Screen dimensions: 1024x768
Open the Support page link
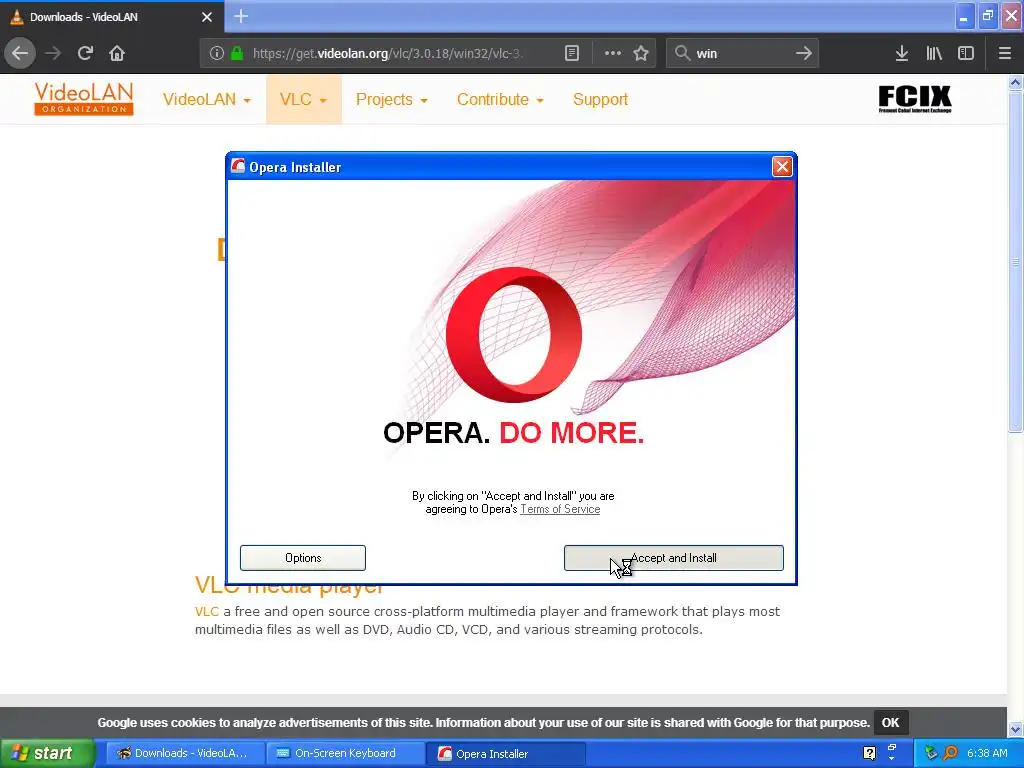coord(600,99)
